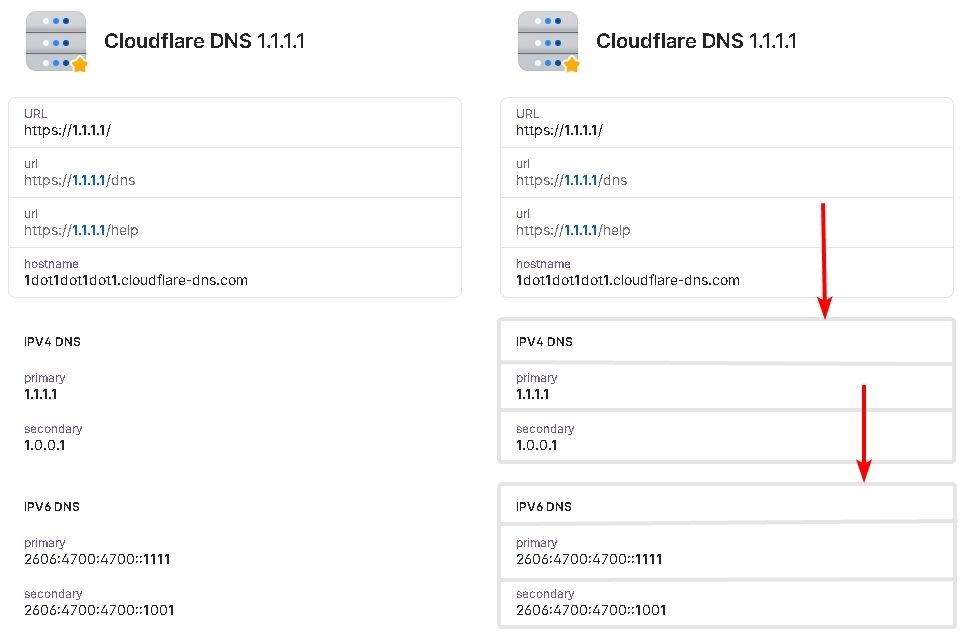Open the https://1.1.1.1/dns link in the right panel
Viewport: 964px width, 635px height.
572,180
